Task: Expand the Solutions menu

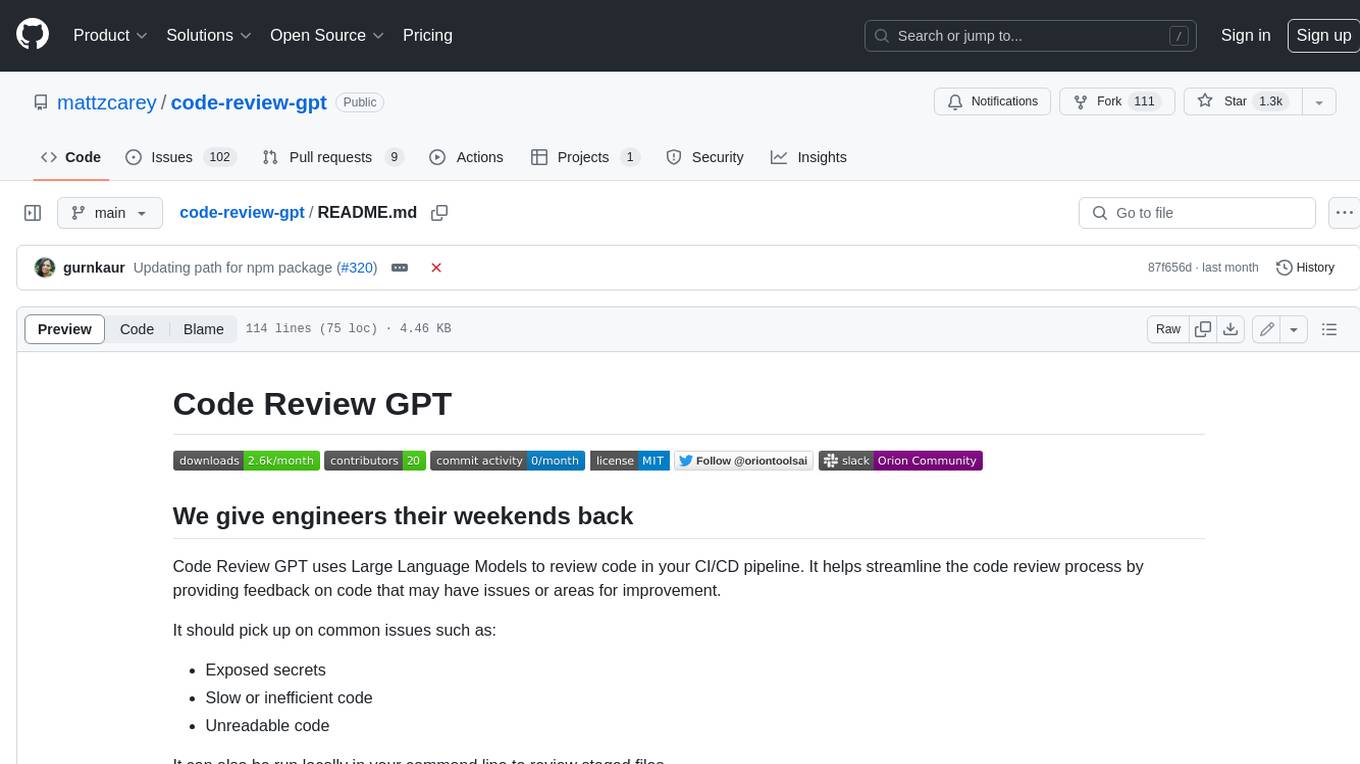Action: pyautogui.click(x=209, y=35)
